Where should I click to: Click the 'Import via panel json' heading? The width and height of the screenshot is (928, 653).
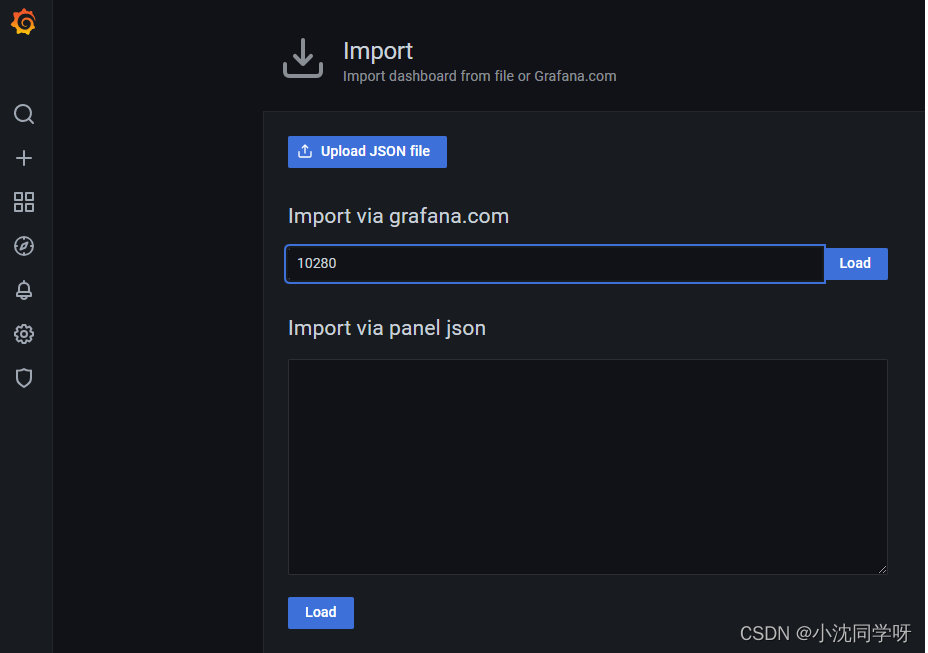click(x=386, y=328)
